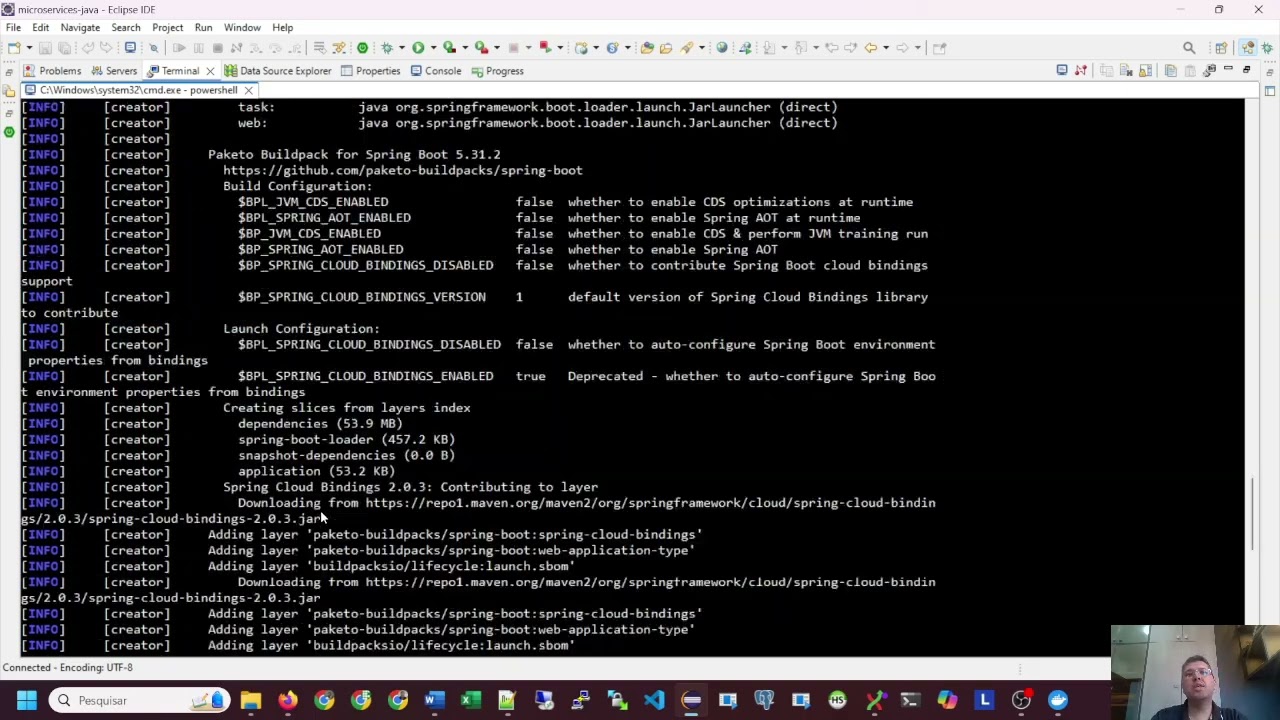
Task: Click the Search magnifier icon in the toolbar
Action: (x=1189, y=47)
